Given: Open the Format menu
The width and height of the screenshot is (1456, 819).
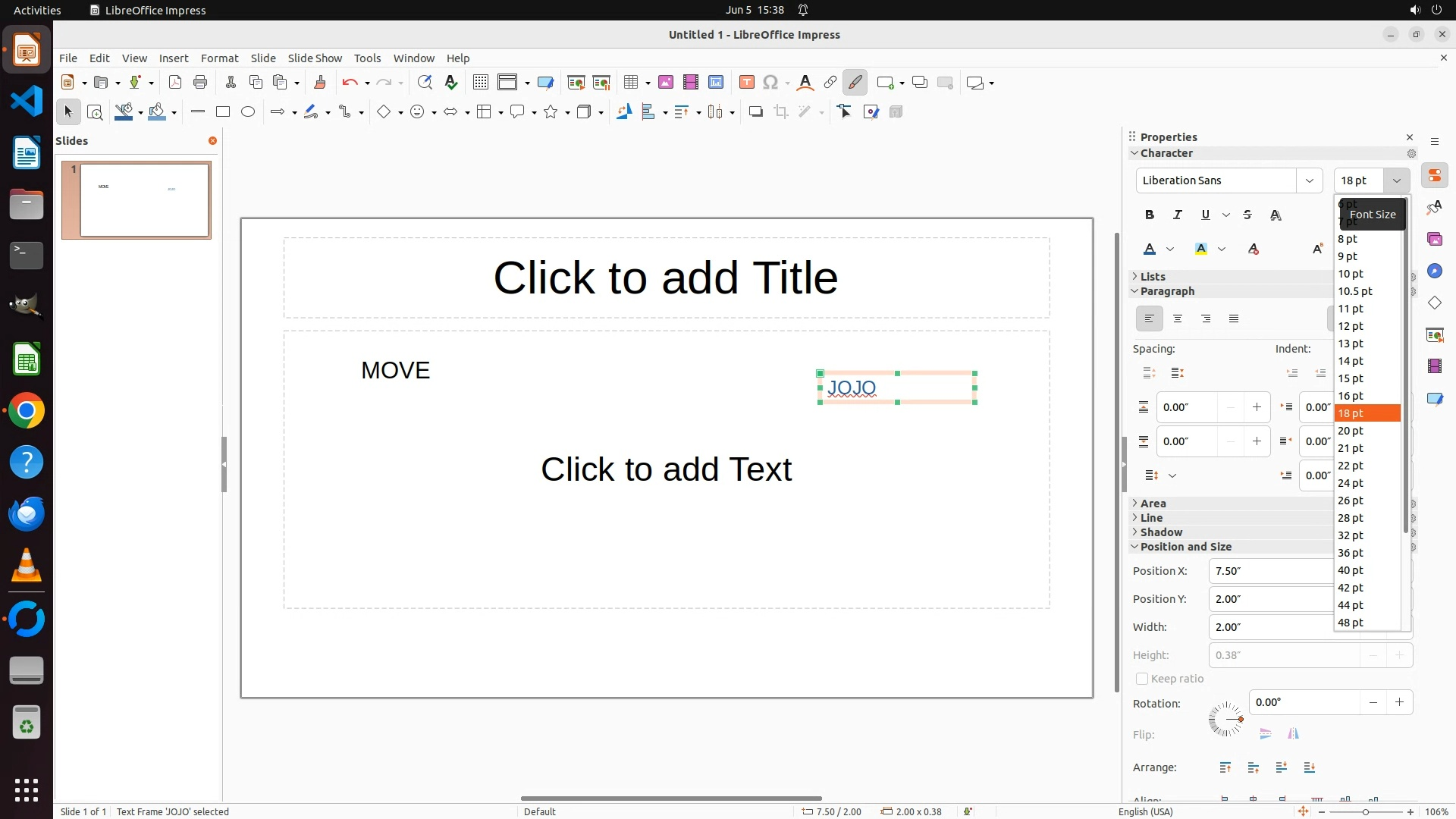Looking at the screenshot, I should point(219,58).
